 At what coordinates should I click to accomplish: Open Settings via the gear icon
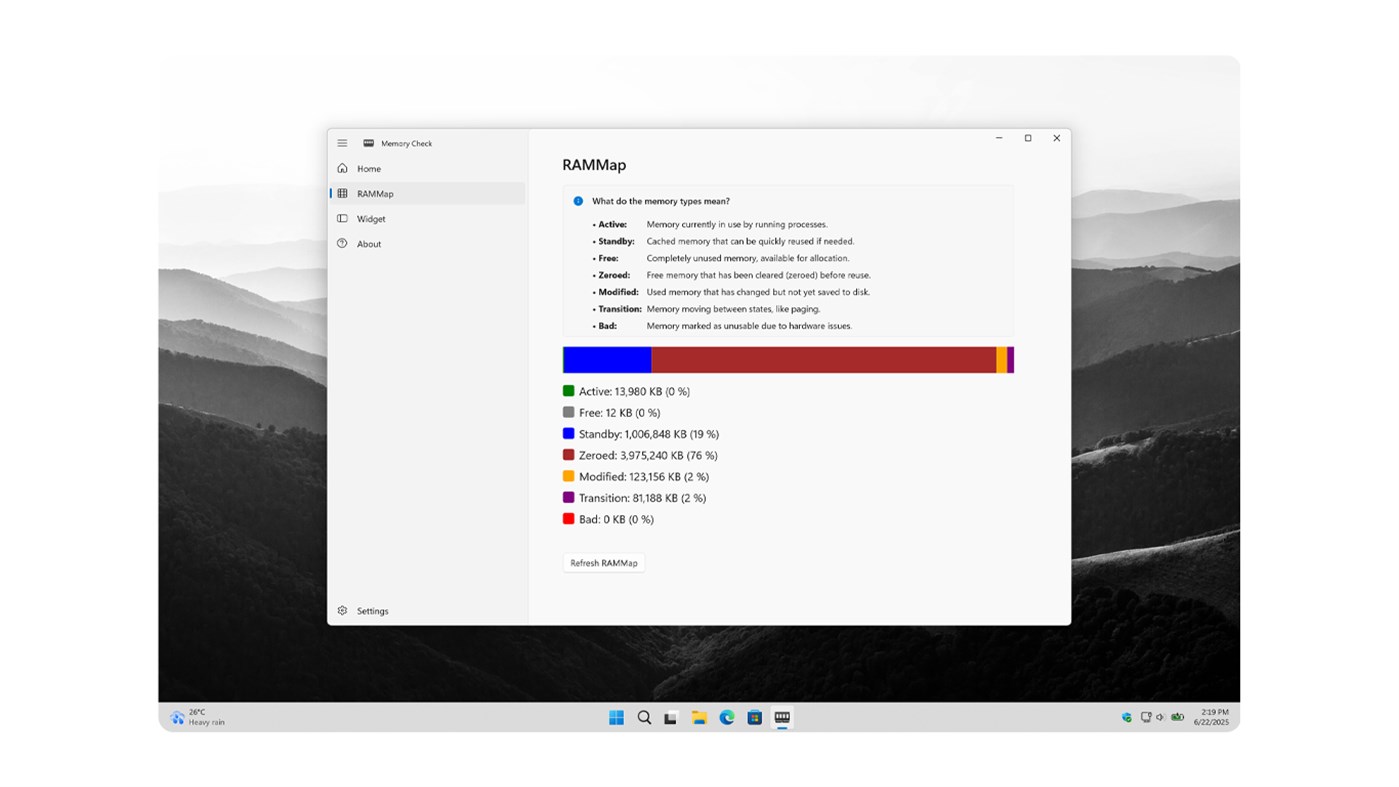341,610
